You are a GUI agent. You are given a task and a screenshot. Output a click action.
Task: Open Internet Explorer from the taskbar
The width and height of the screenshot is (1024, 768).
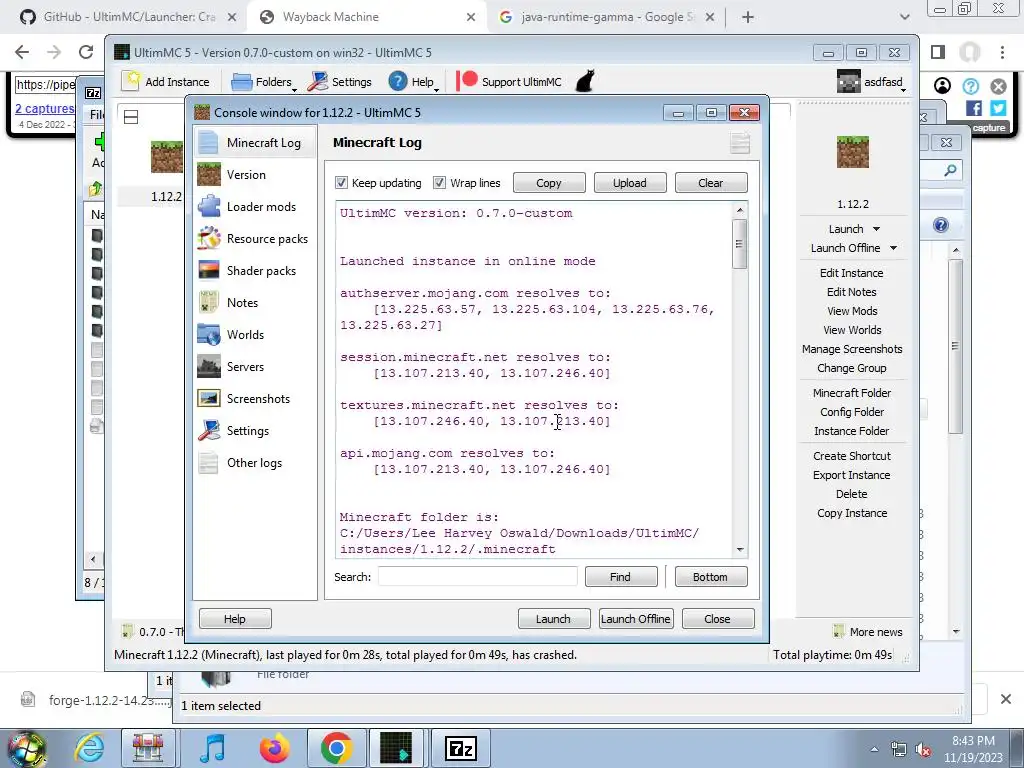click(x=89, y=748)
